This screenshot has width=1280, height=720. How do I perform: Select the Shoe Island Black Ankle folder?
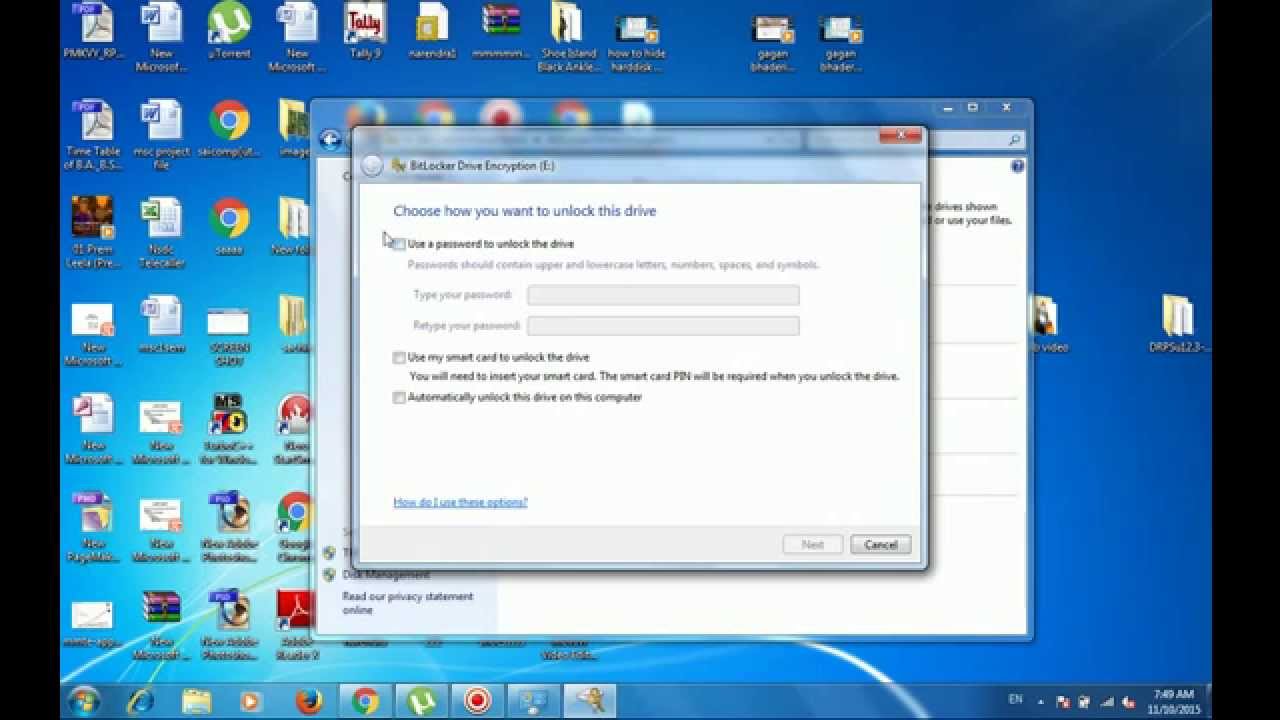[x=568, y=38]
